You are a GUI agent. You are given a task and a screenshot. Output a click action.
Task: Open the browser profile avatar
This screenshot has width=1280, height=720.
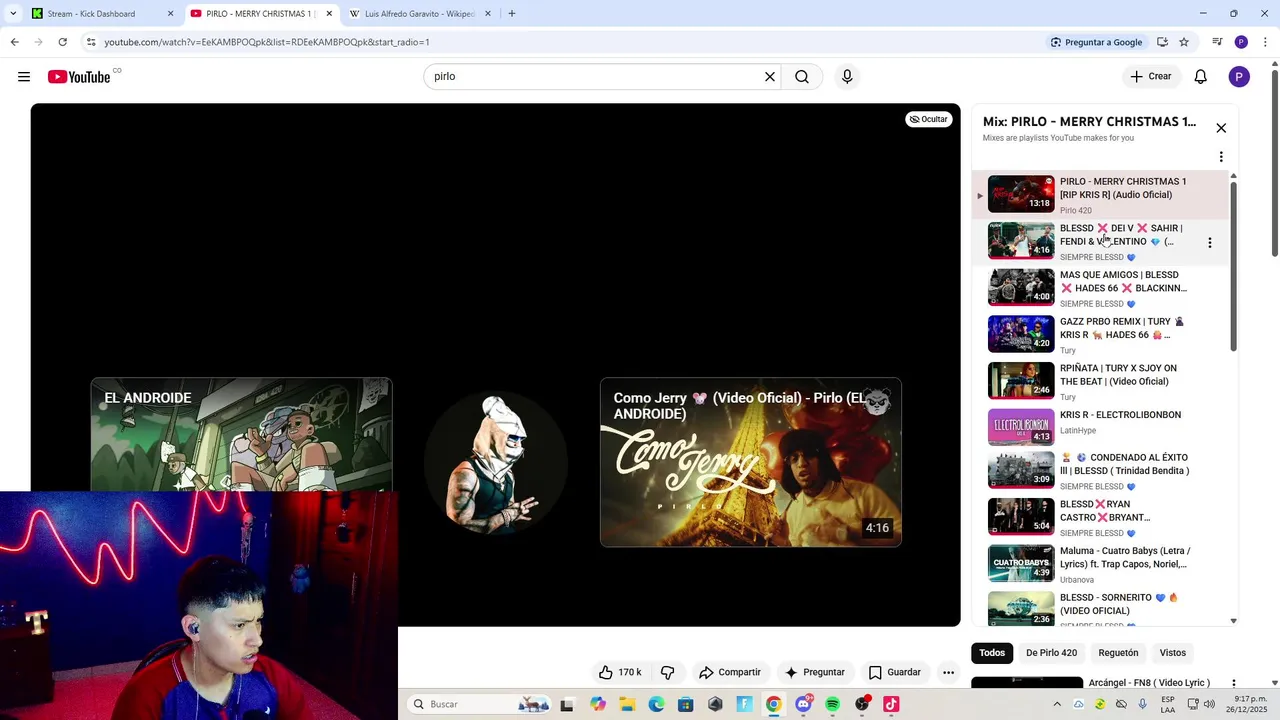click(1241, 42)
